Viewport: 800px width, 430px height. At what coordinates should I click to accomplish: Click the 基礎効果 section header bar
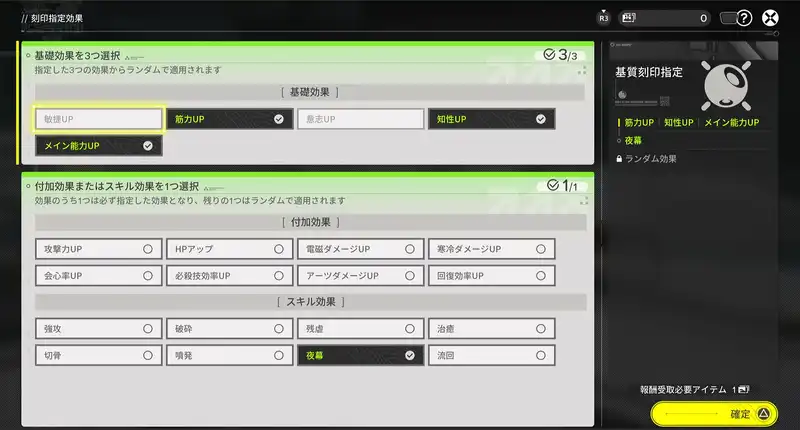(x=310, y=92)
